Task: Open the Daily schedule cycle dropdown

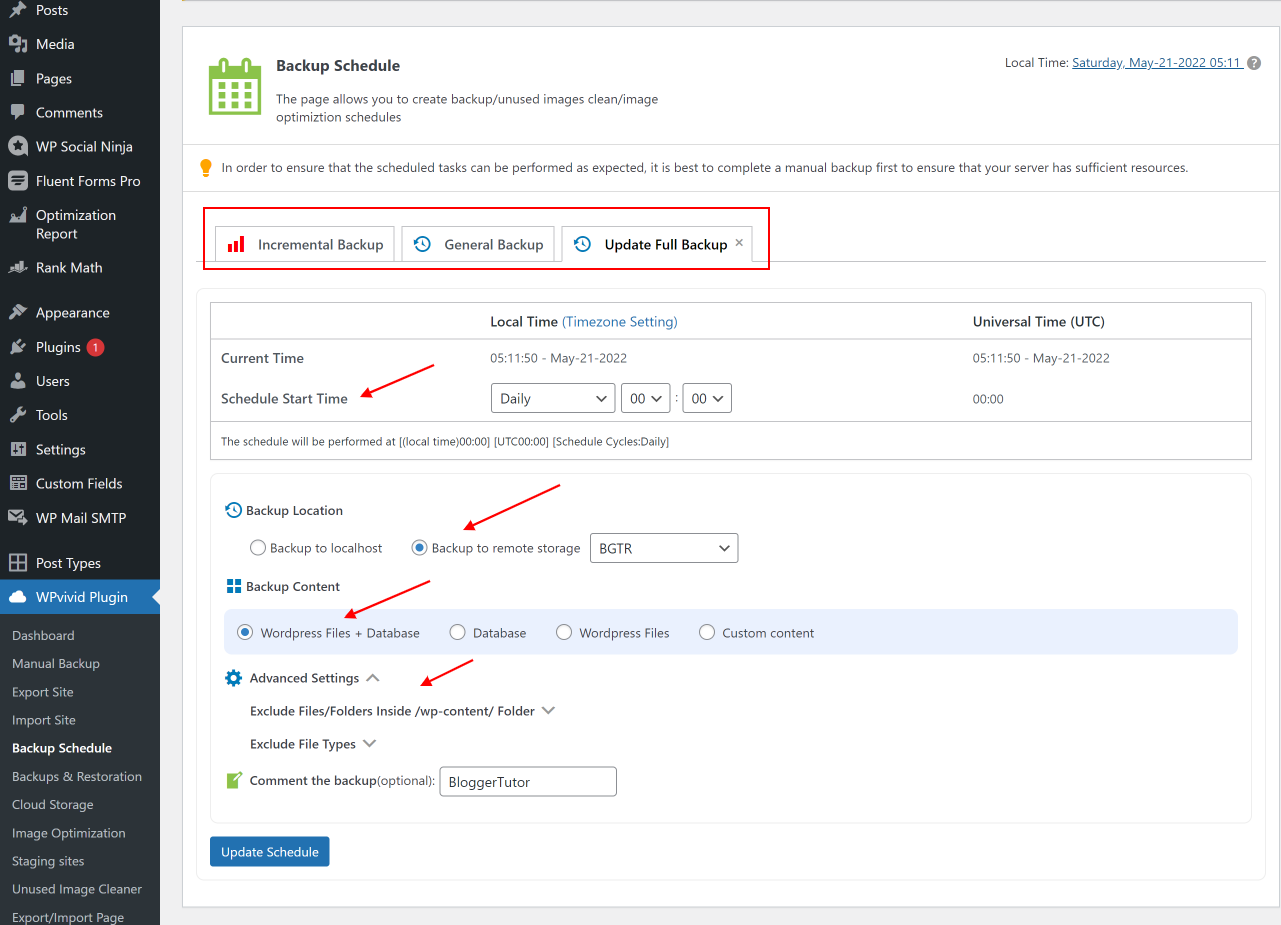Action: coord(553,398)
